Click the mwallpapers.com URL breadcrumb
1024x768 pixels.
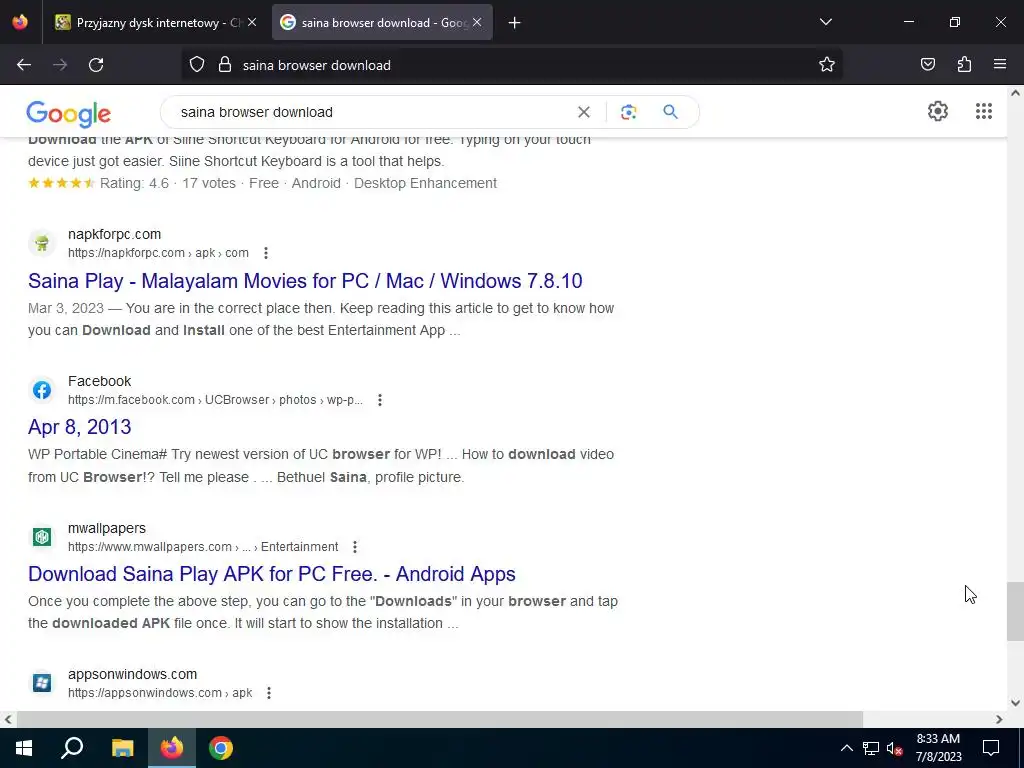203,547
